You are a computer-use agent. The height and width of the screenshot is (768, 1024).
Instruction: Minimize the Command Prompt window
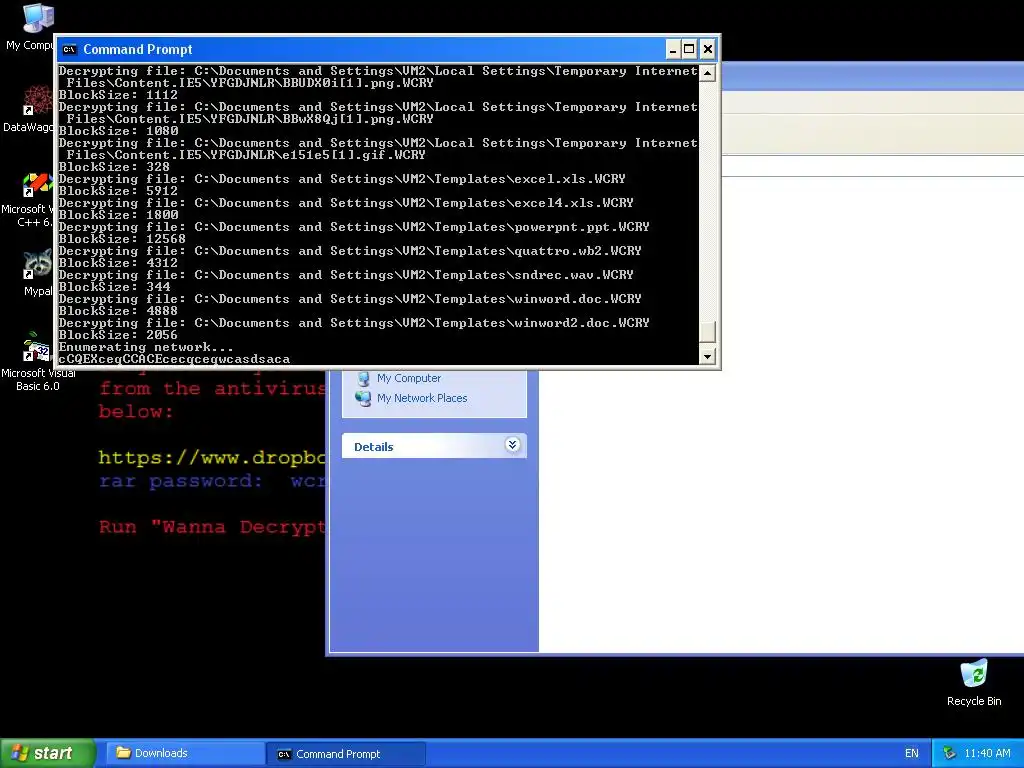[673, 50]
